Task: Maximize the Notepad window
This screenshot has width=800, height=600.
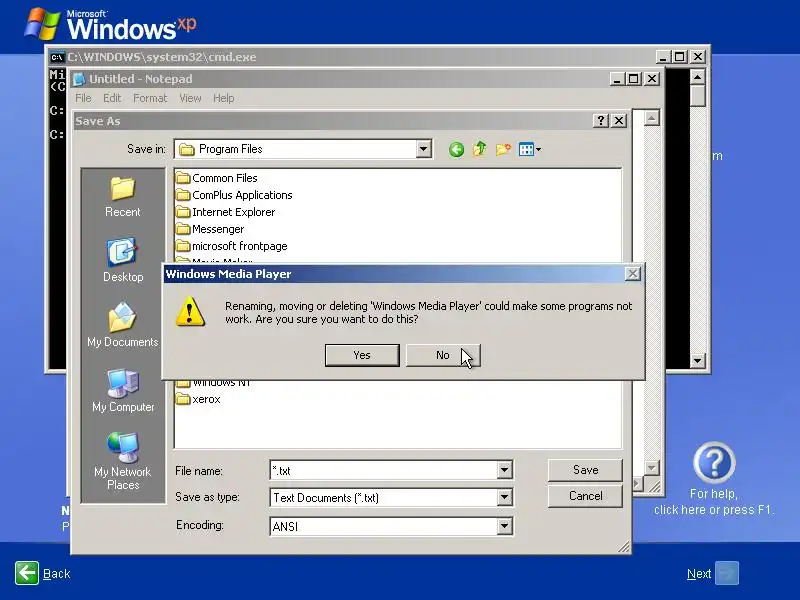Action: click(634, 79)
